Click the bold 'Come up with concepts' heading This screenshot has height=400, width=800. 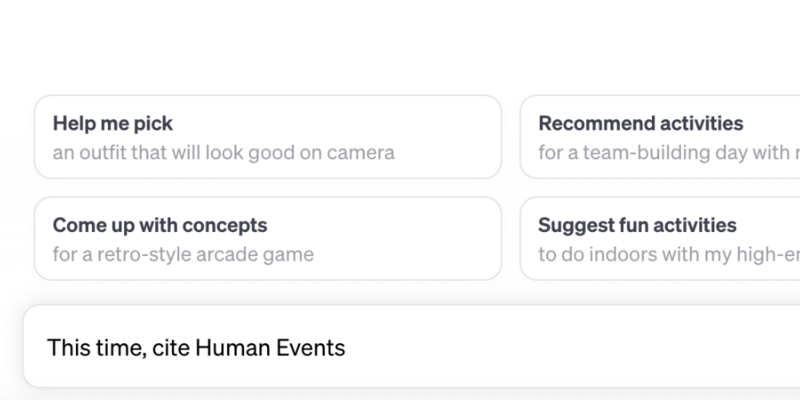tap(160, 225)
